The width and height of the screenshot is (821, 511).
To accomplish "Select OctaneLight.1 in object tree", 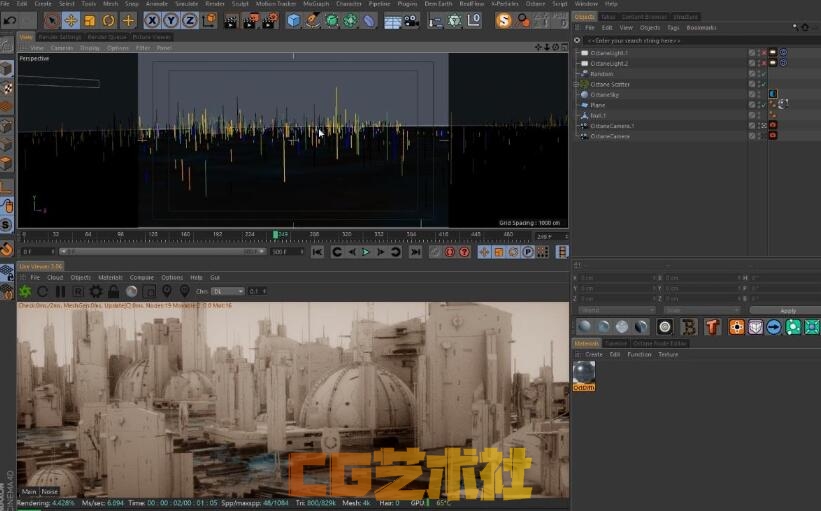I will 608,53.
